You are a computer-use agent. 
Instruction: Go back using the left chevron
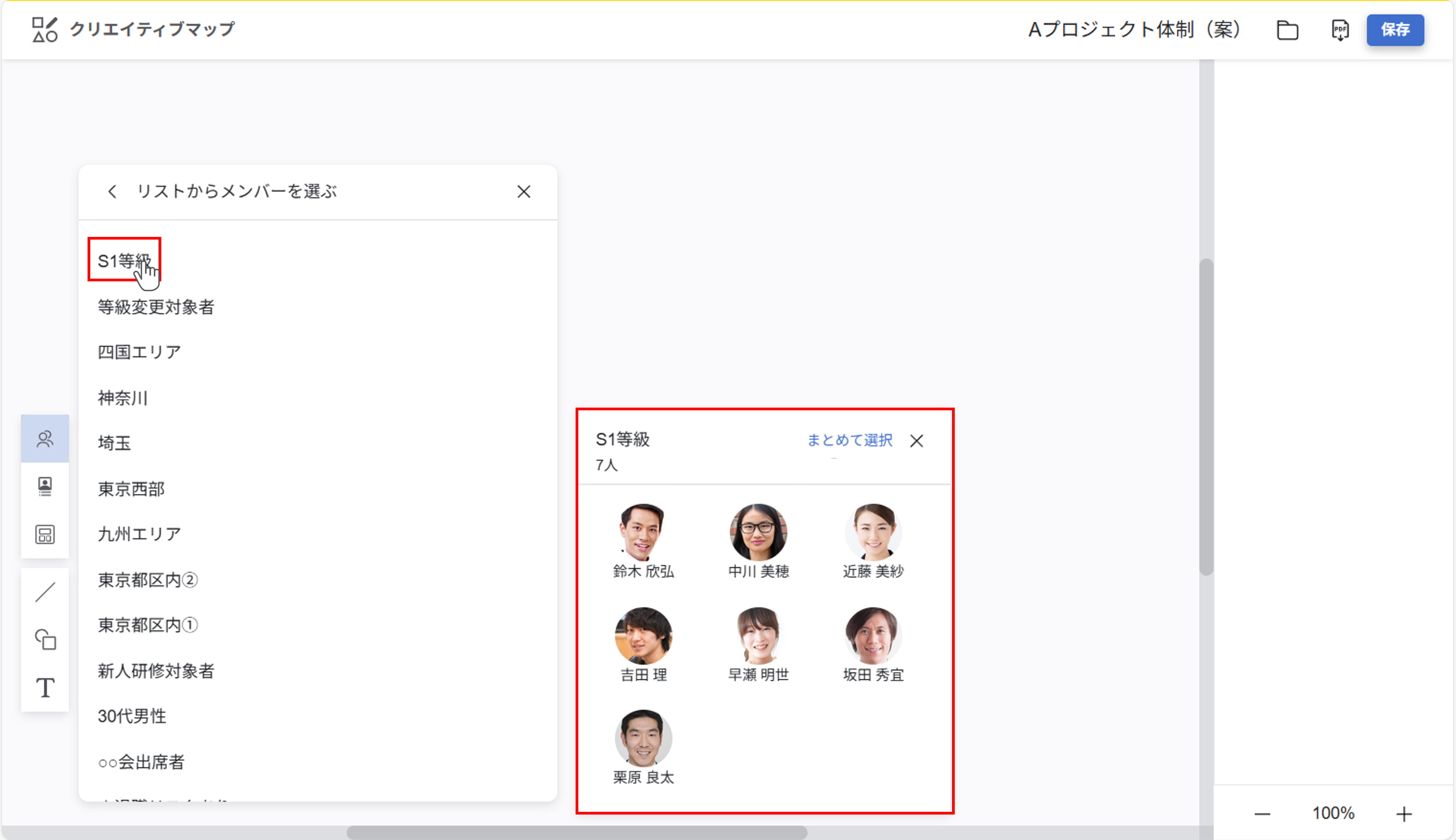112,191
